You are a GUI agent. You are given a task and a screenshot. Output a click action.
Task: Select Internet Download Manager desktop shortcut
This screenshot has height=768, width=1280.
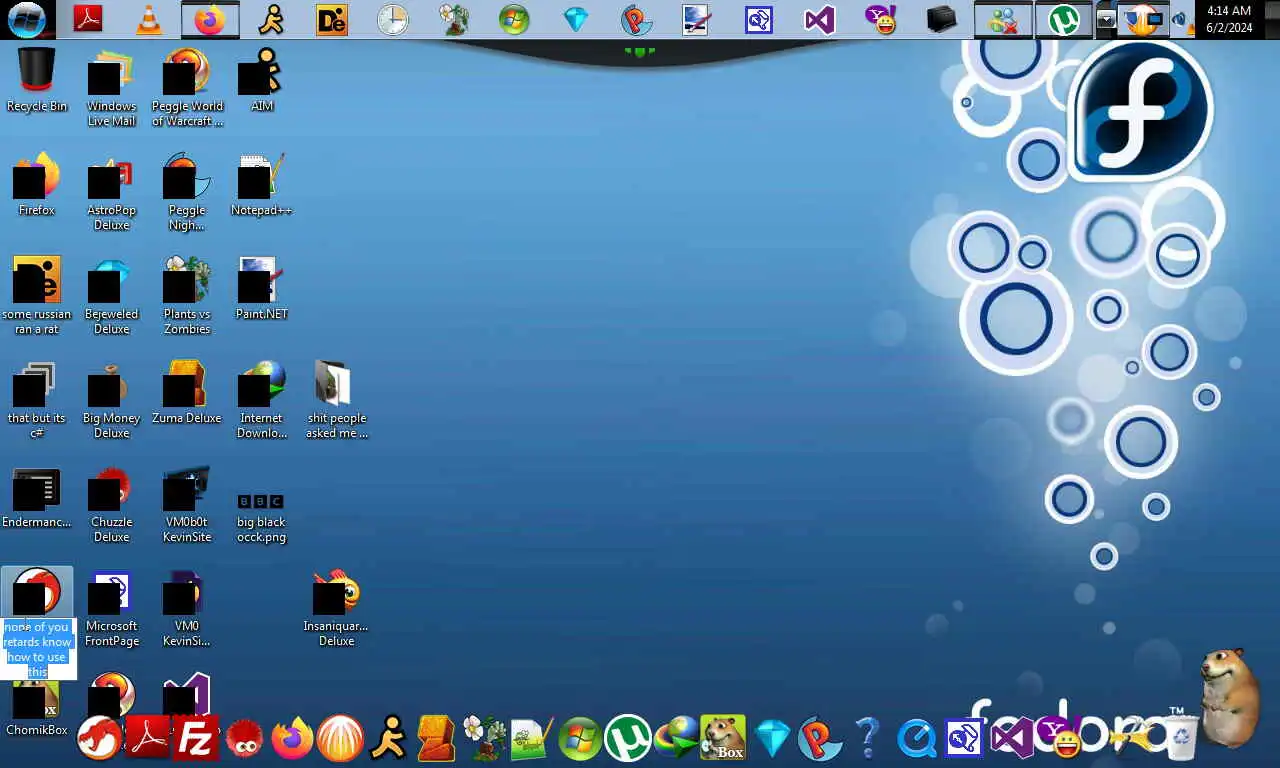[x=261, y=399]
